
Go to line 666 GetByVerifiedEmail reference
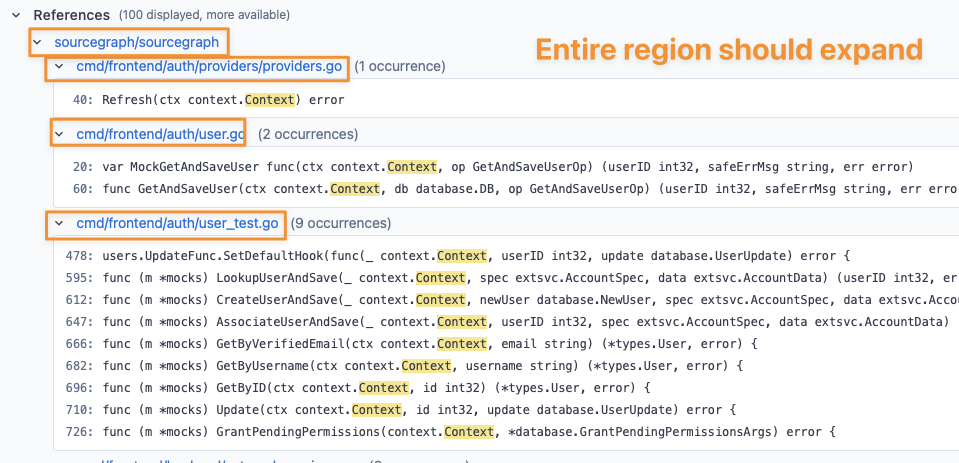pyautogui.click(x=412, y=344)
